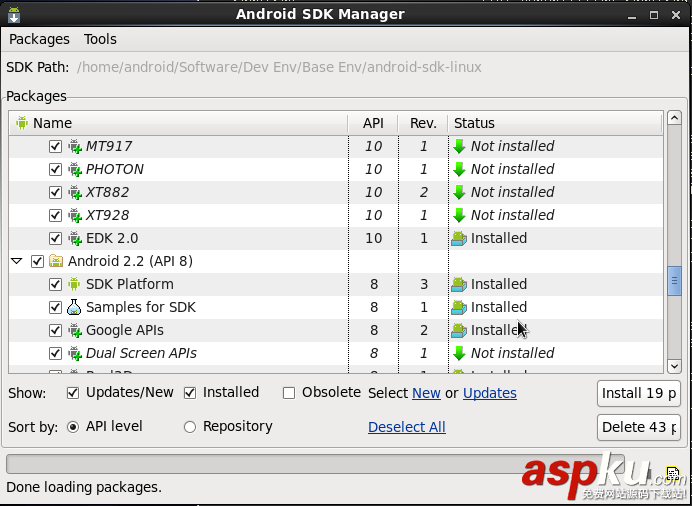
Task: Select the Dual Screen APIs row text
Action: pyautogui.click(x=141, y=353)
